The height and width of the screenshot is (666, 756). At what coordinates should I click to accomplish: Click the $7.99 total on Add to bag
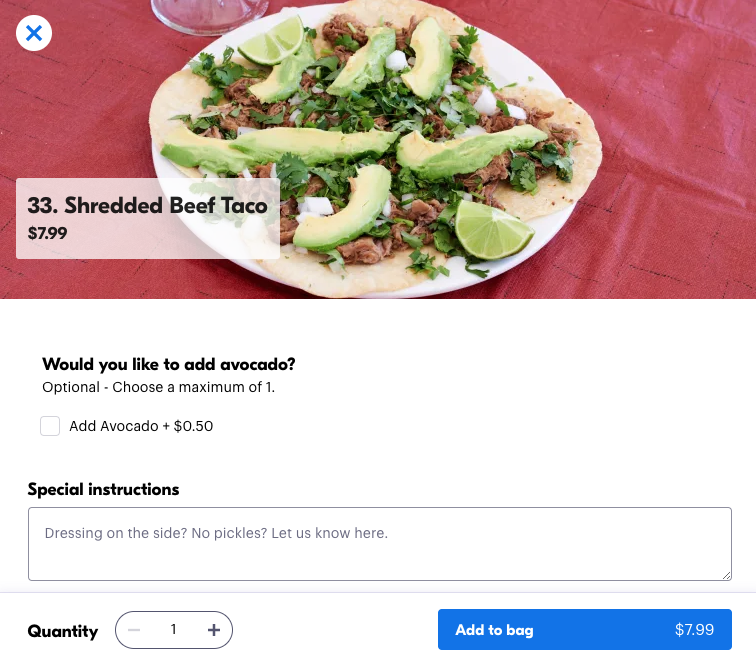[694, 630]
